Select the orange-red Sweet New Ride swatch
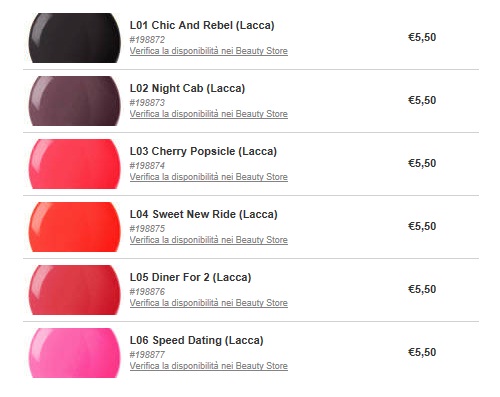This screenshot has width=500, height=397. (74, 227)
